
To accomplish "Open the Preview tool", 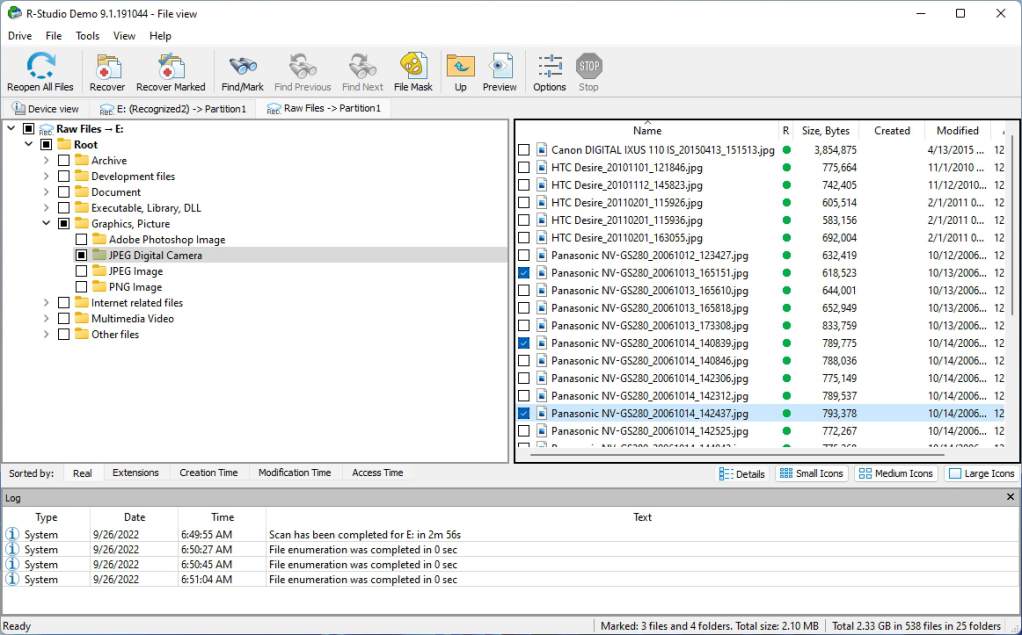I will [x=499, y=66].
